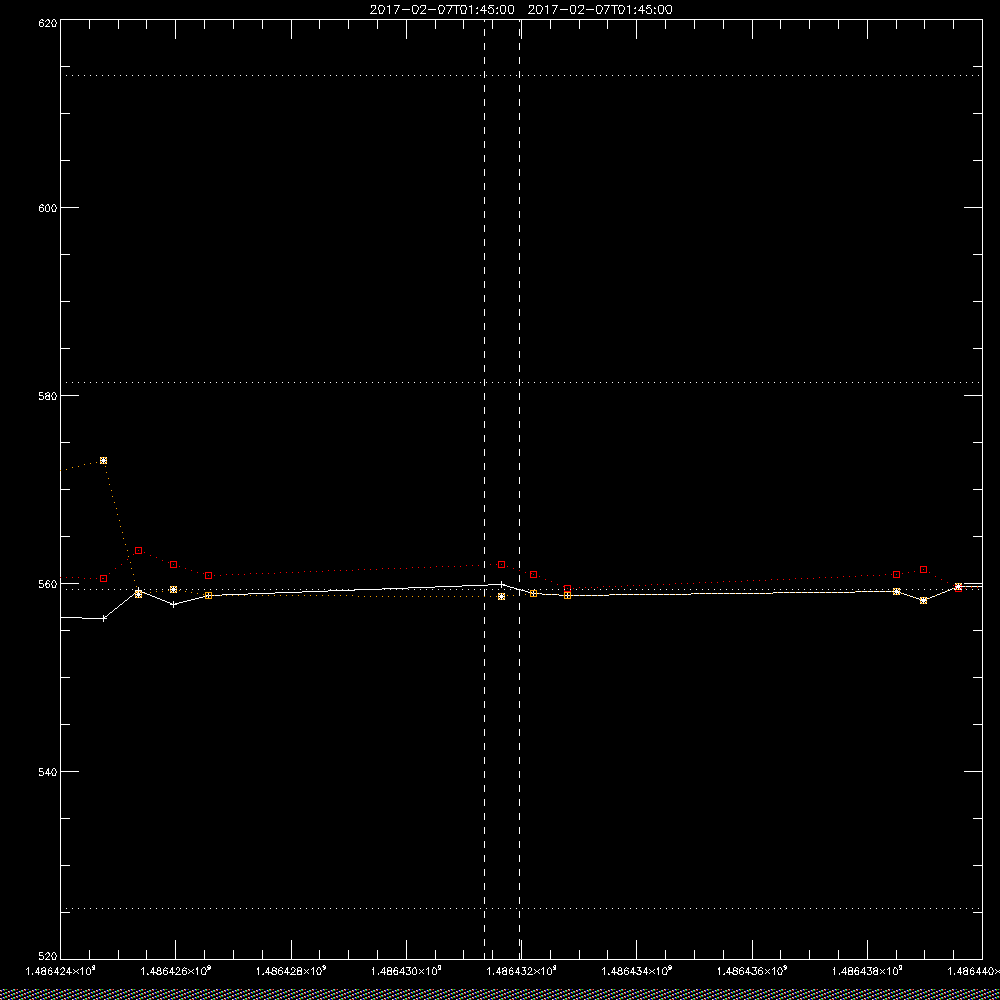Click the 540 y-axis label
This screenshot has height=1000, width=1000.
pos(48,771)
